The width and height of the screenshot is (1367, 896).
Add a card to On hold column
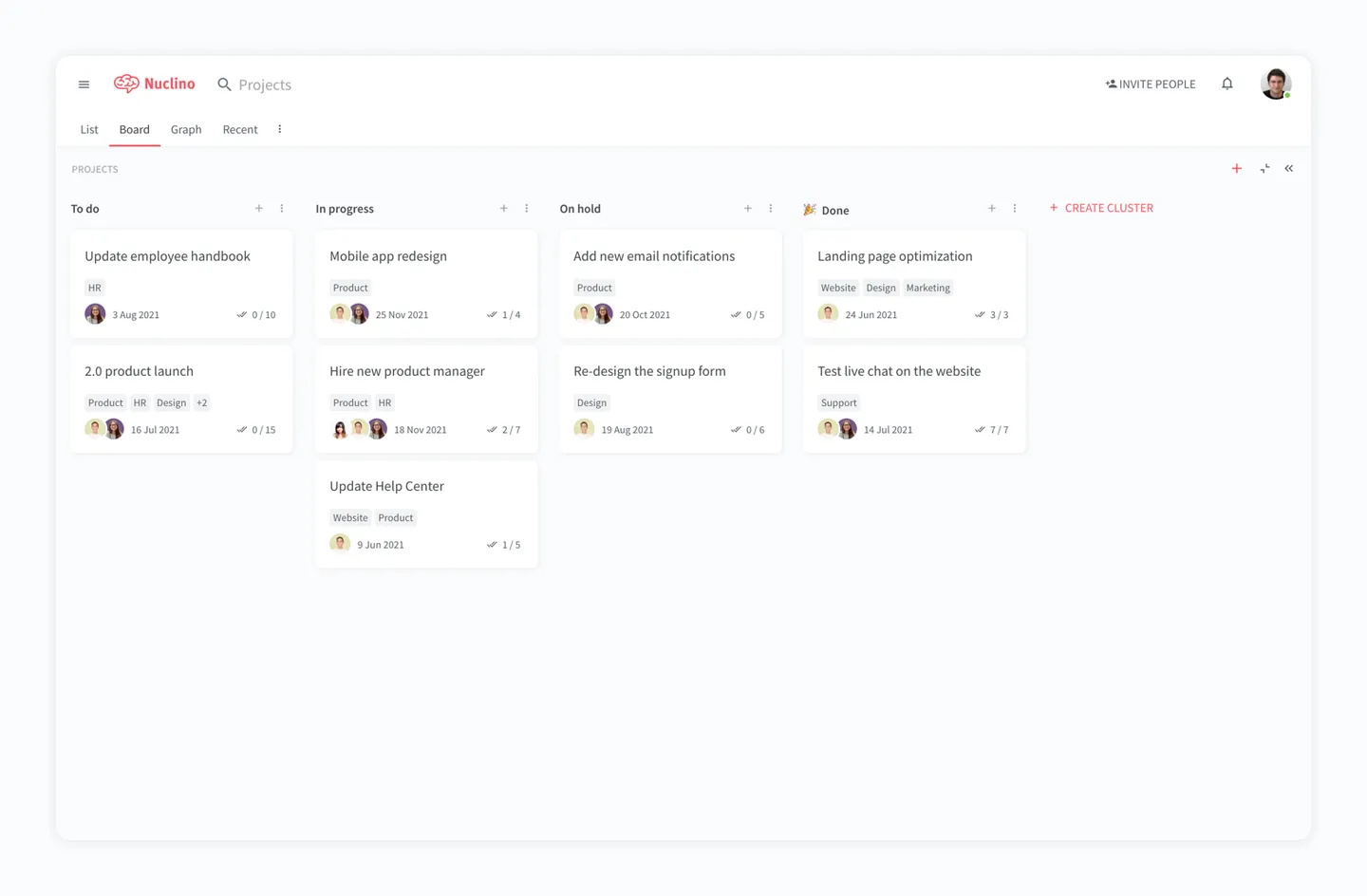point(748,208)
